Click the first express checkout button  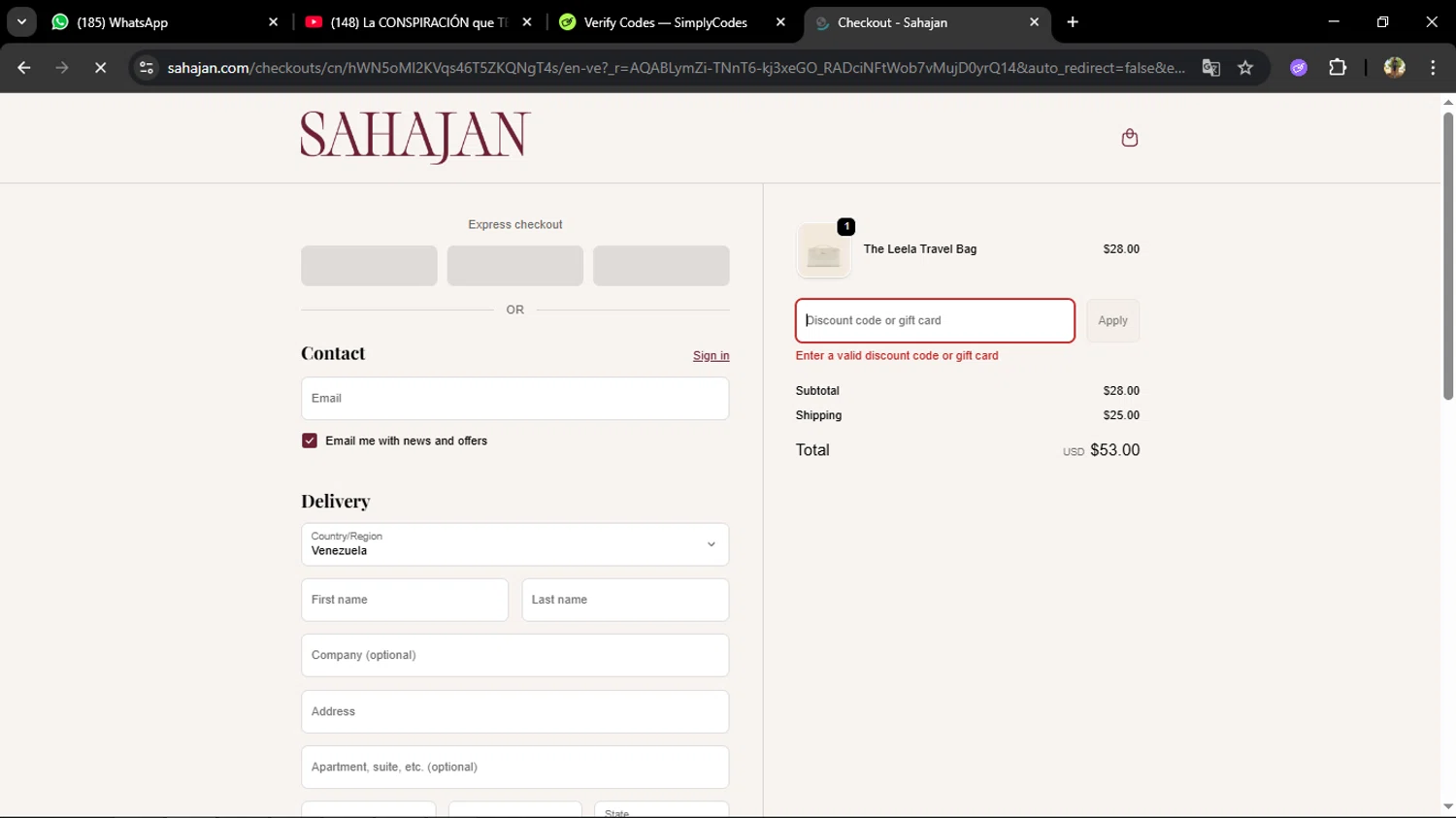point(369,266)
